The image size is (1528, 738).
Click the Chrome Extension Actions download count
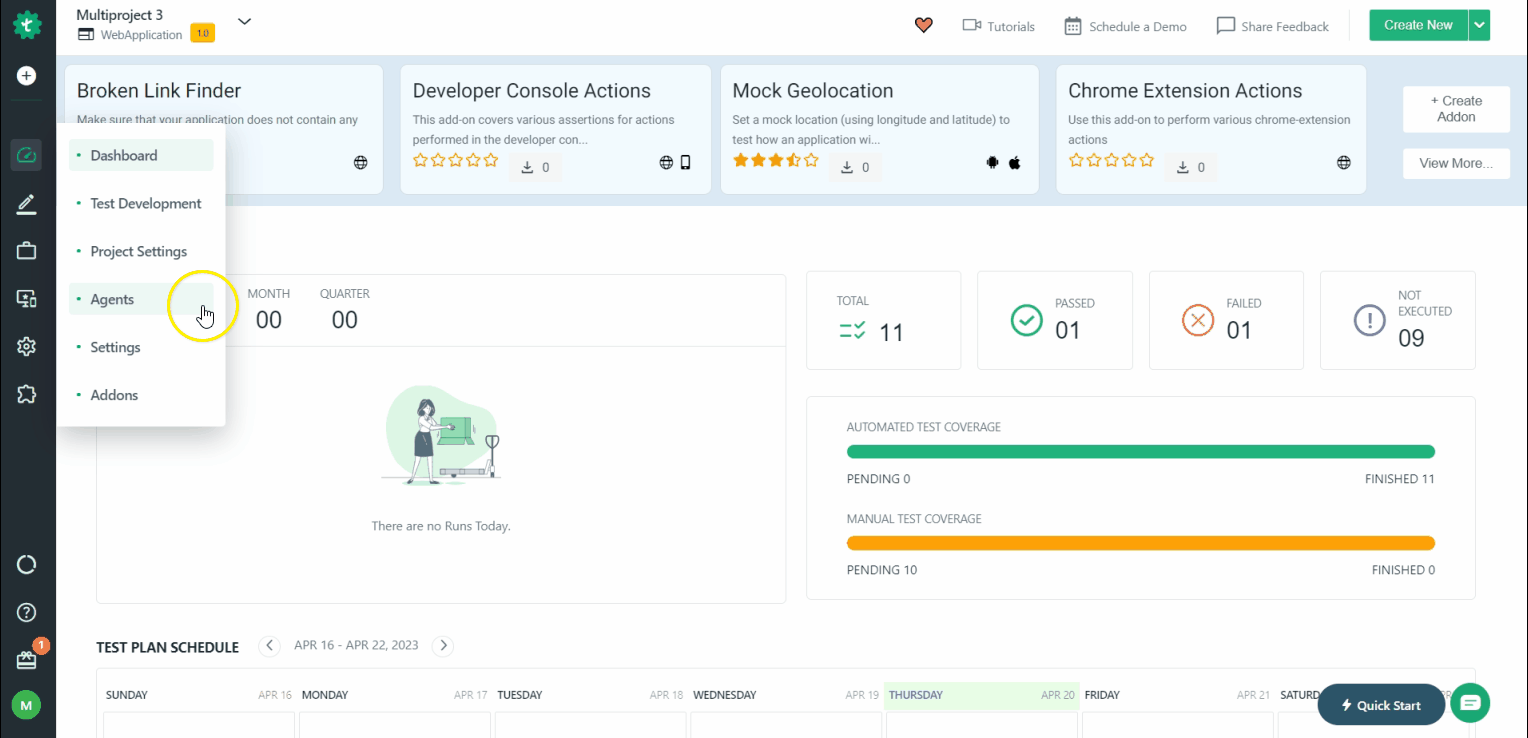point(1191,167)
